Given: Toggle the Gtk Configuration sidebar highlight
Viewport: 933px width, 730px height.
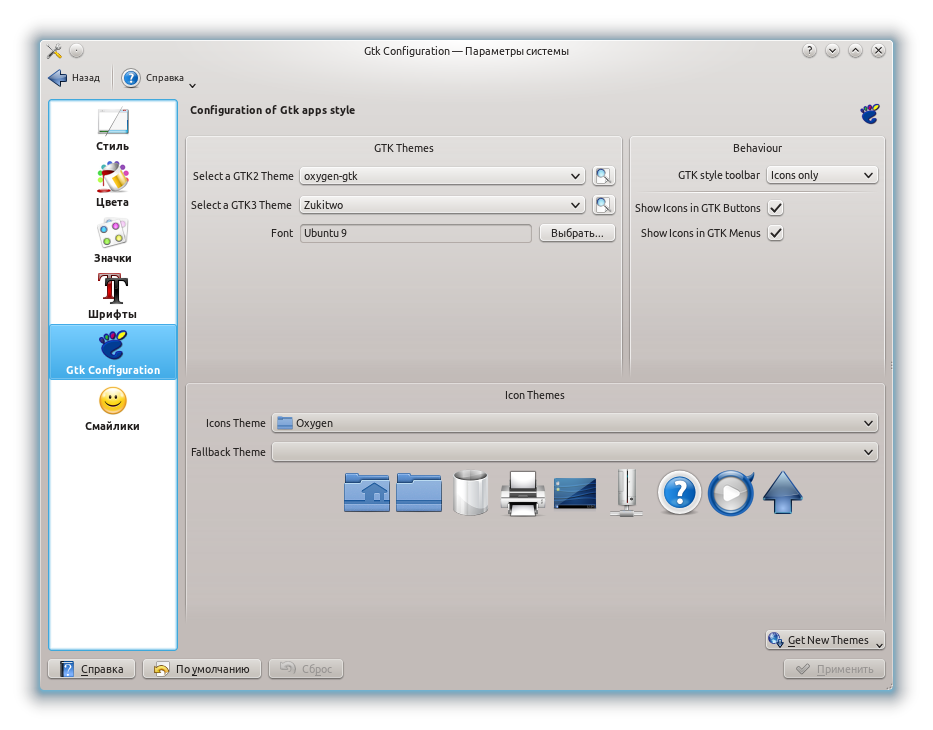Looking at the screenshot, I should click(111, 352).
